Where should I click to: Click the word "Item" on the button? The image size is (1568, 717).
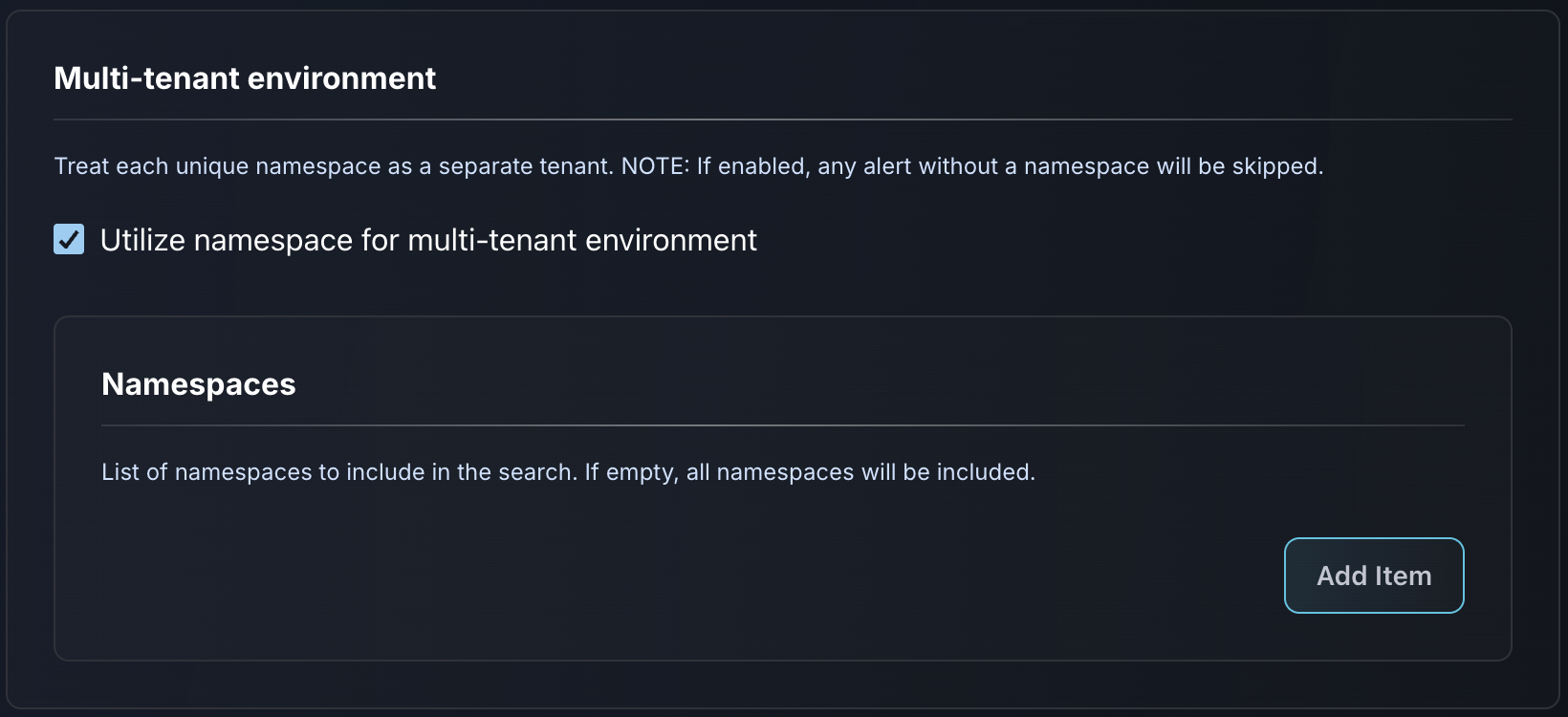tap(1403, 576)
